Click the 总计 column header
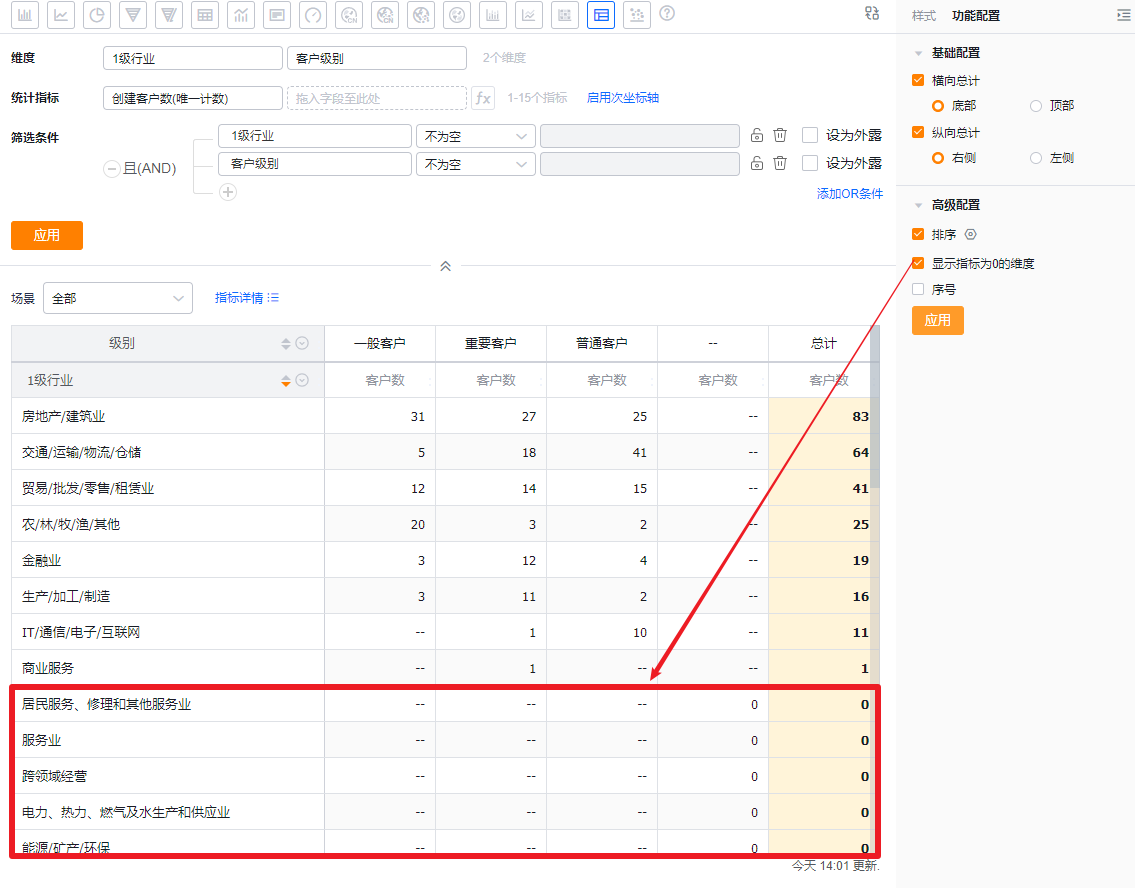Image resolution: width=1135 pixels, height=888 pixels. pos(824,344)
